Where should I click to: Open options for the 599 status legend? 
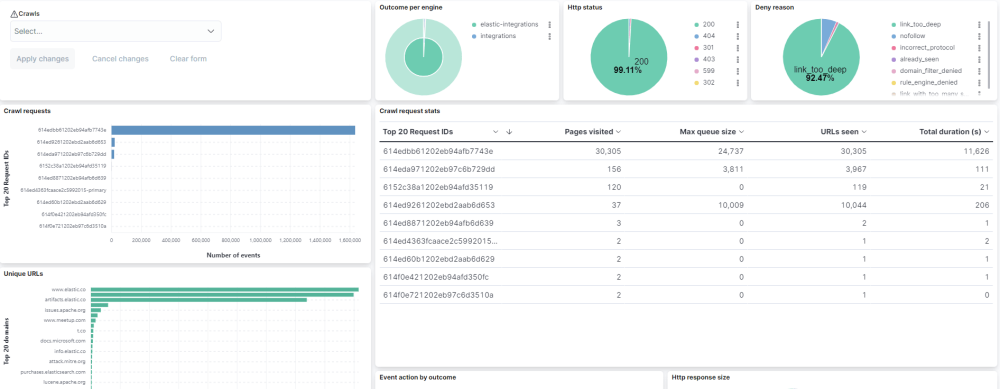pyautogui.click(x=737, y=71)
